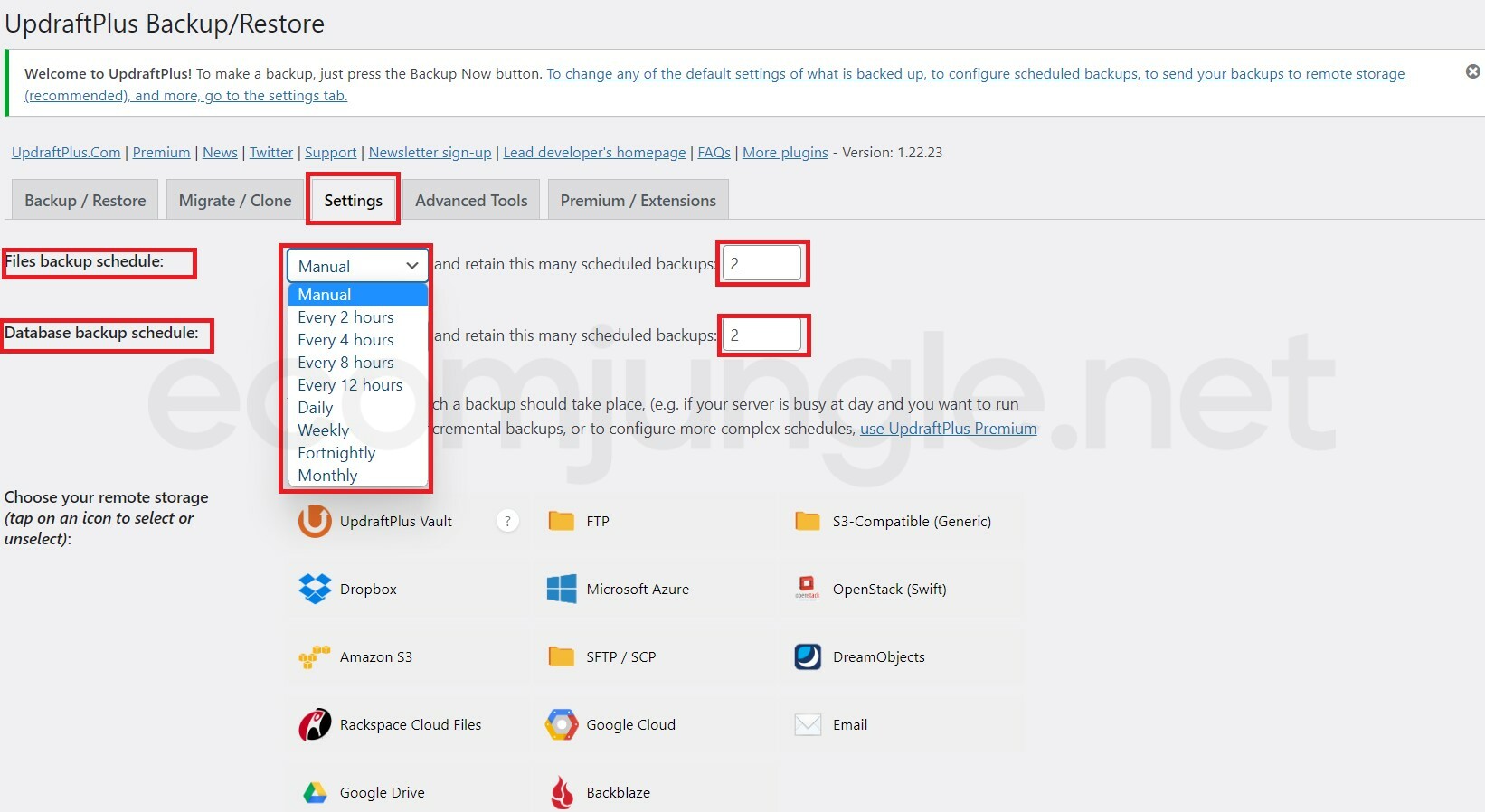The width and height of the screenshot is (1485, 812).
Task: Open Lead developer's homepage link
Action: 594,153
